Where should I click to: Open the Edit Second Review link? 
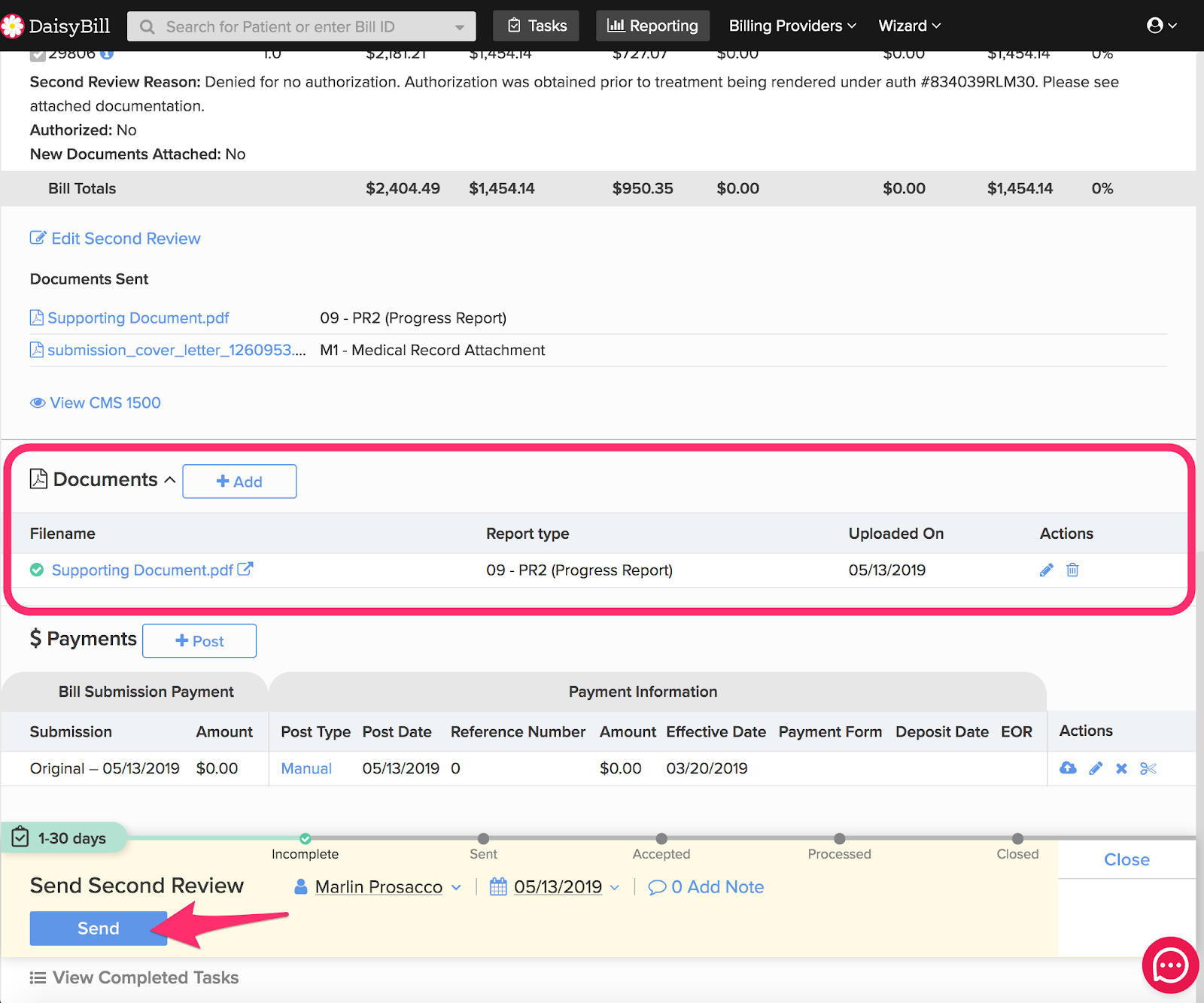click(x=126, y=239)
